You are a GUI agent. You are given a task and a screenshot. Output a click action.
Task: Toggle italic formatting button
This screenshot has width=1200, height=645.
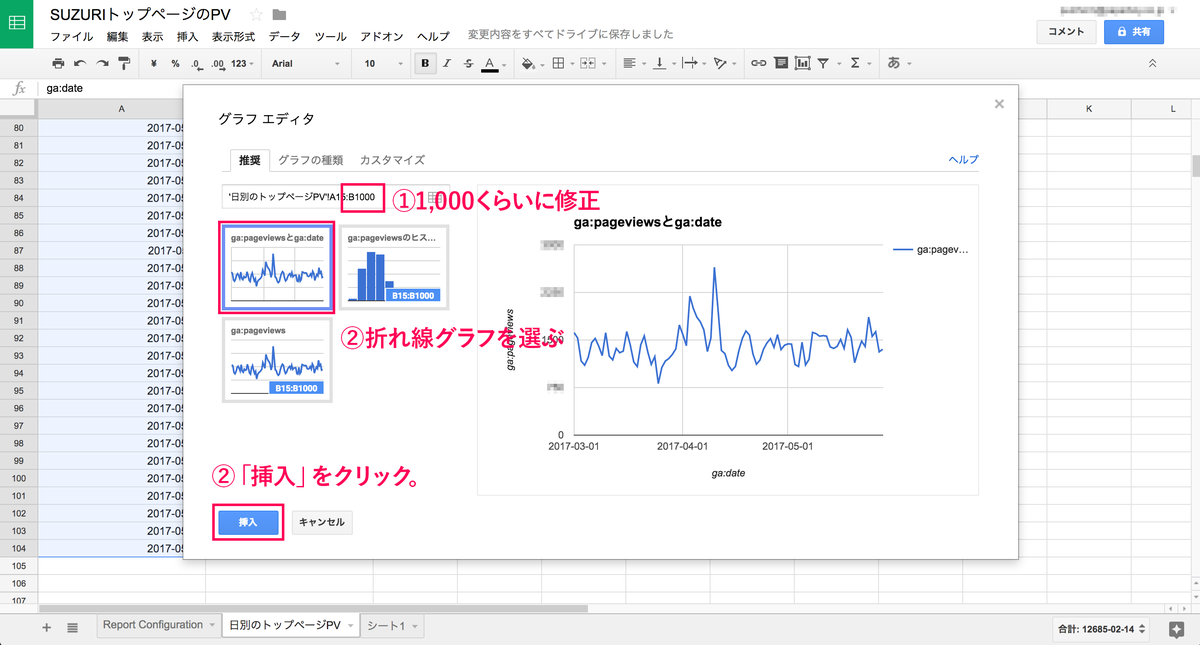point(447,63)
